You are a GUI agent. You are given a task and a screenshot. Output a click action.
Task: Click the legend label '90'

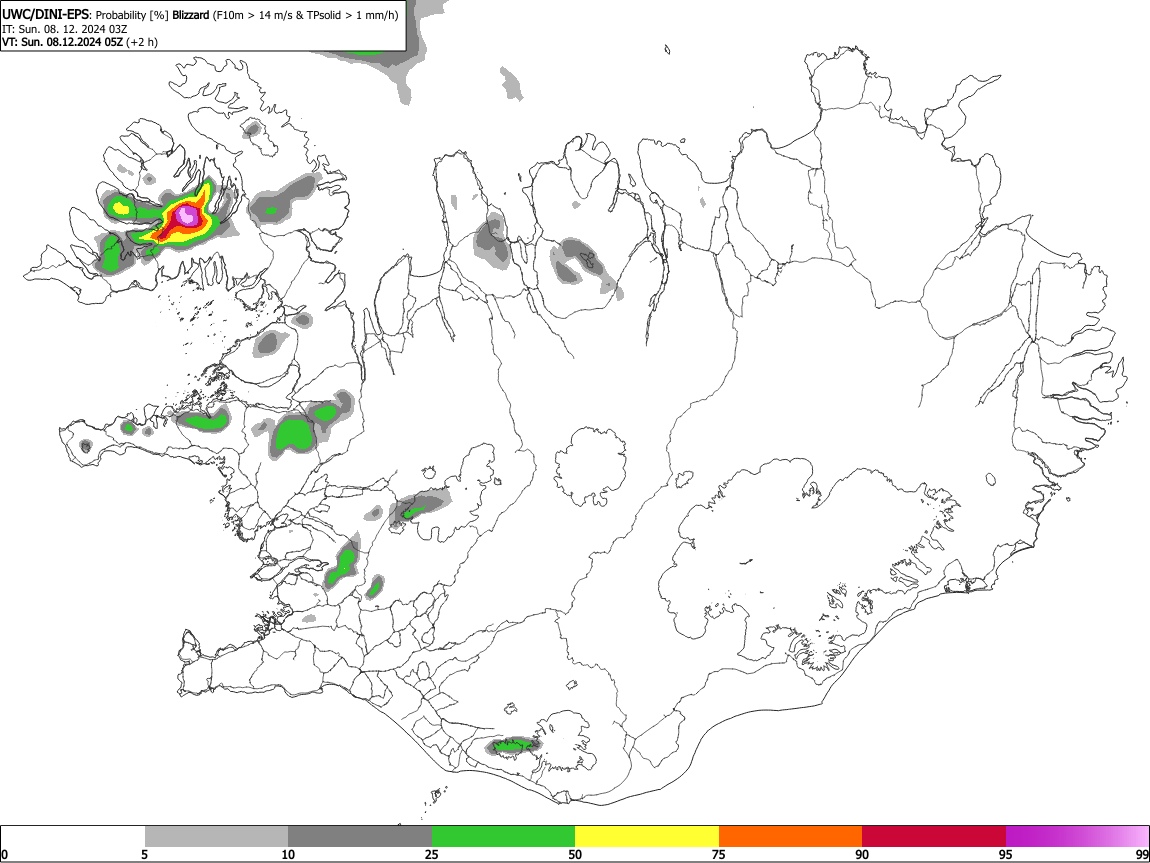[x=862, y=854]
